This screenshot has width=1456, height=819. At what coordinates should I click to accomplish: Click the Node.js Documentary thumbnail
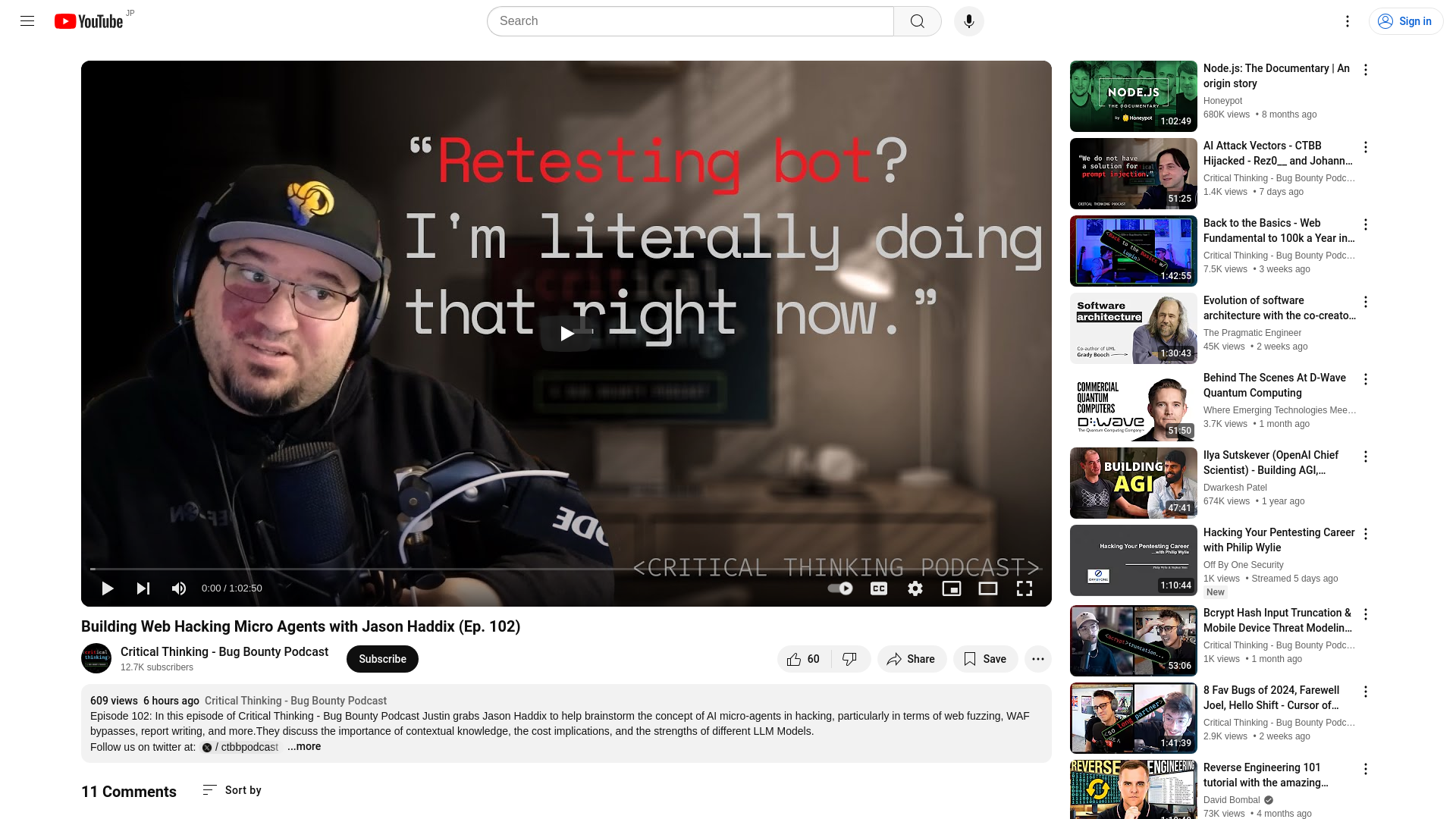[x=1133, y=95]
